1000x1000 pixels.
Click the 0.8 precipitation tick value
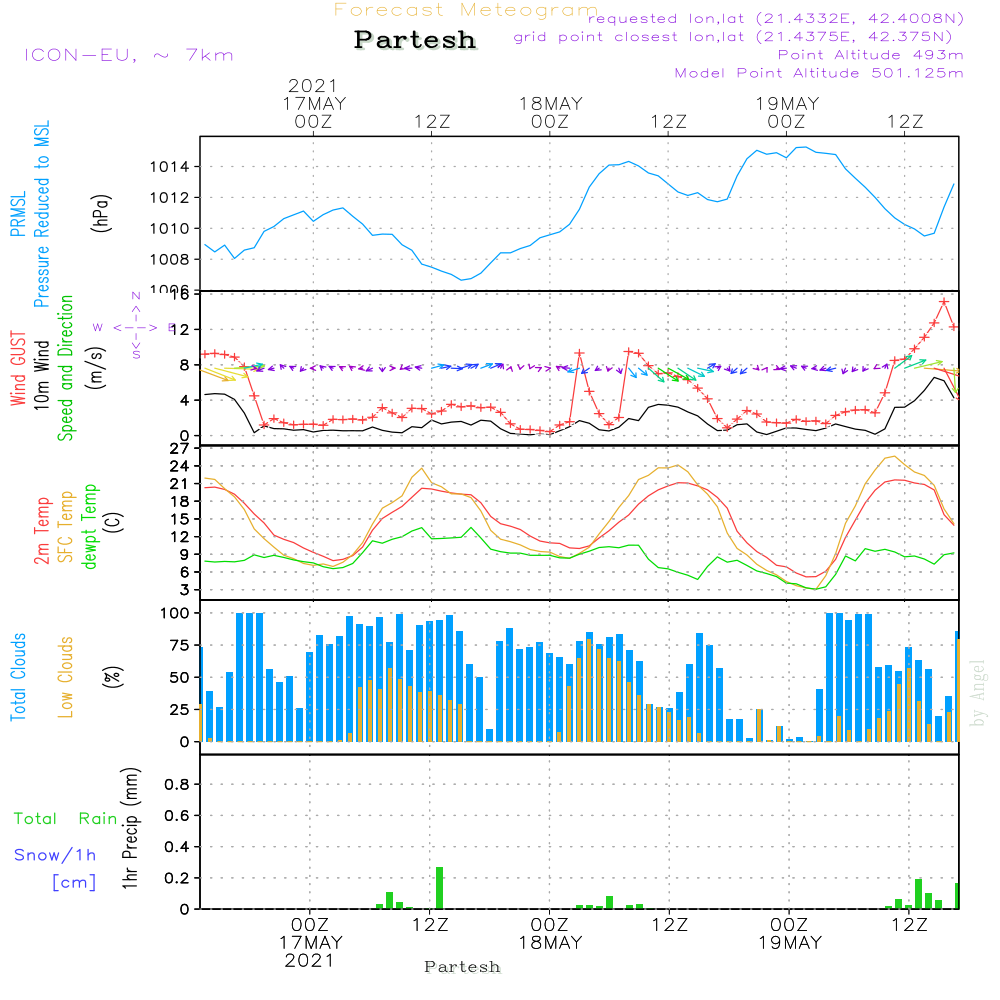click(177, 784)
